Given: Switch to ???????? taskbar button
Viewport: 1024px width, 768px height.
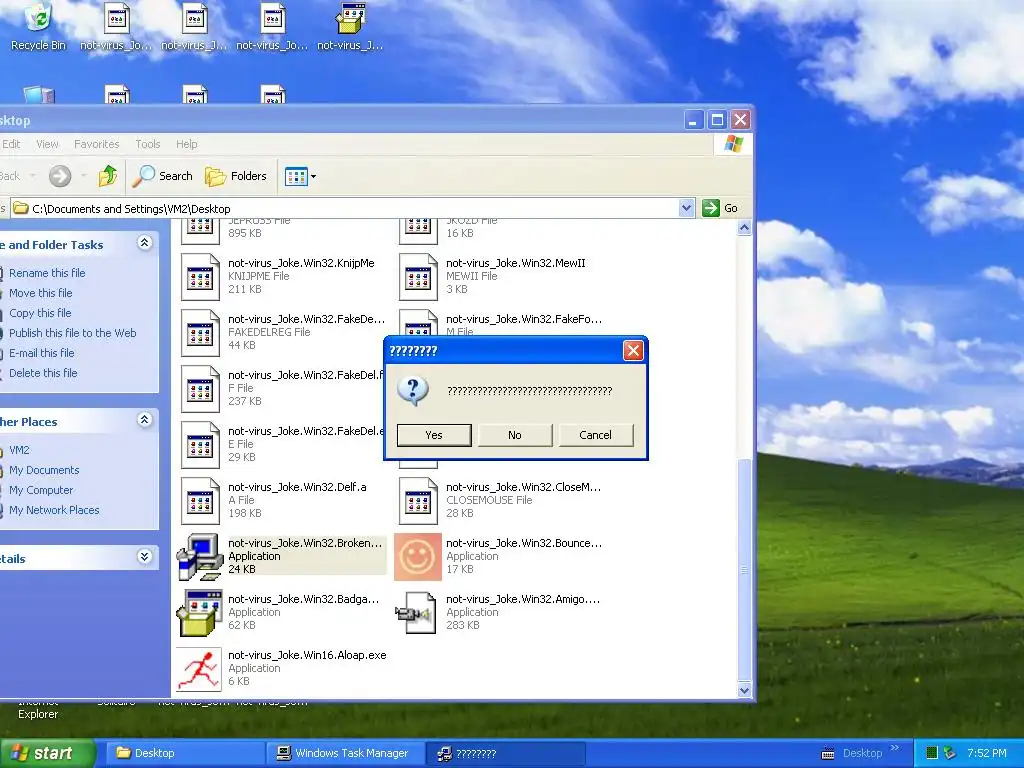Looking at the screenshot, I should point(505,754).
